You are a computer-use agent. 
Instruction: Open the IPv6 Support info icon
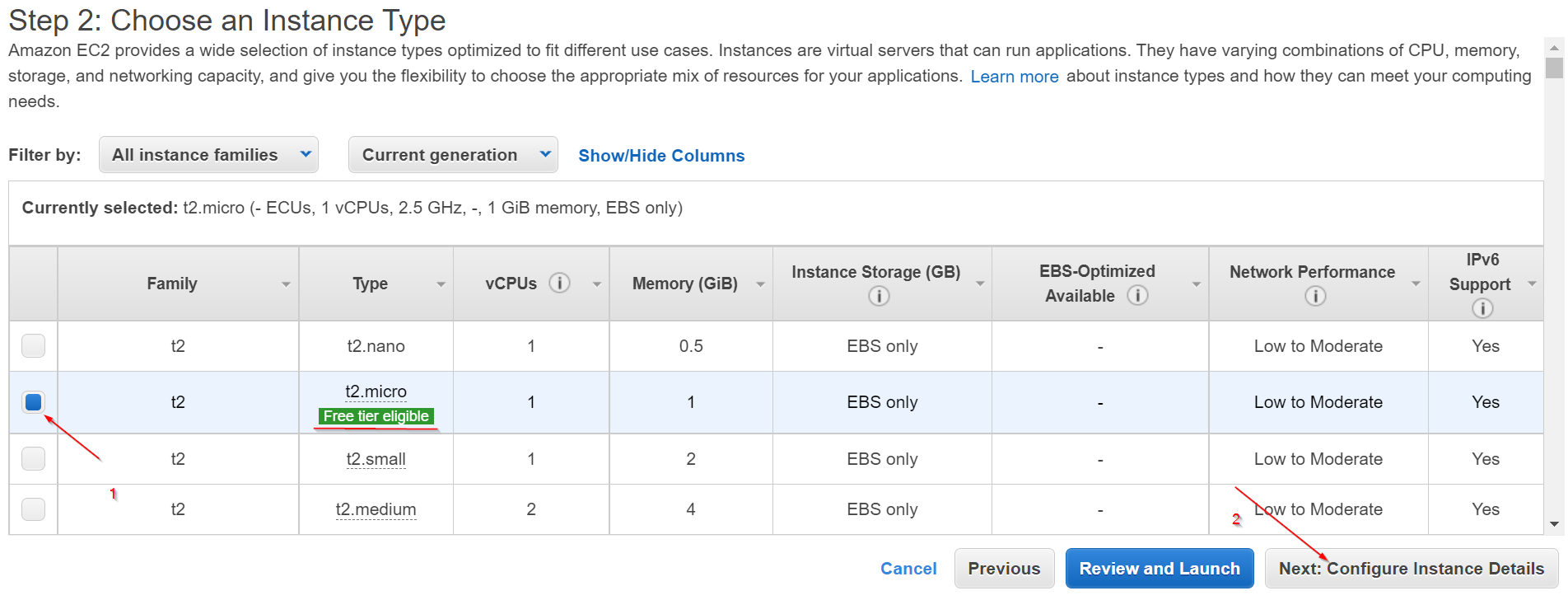[x=1482, y=308]
